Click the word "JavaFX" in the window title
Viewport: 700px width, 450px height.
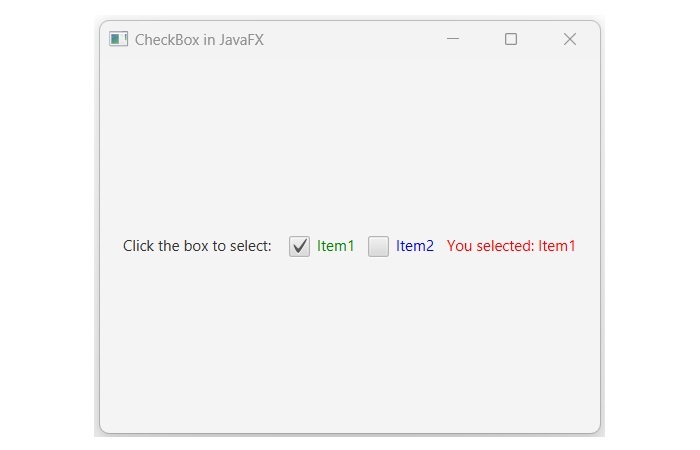[241, 40]
